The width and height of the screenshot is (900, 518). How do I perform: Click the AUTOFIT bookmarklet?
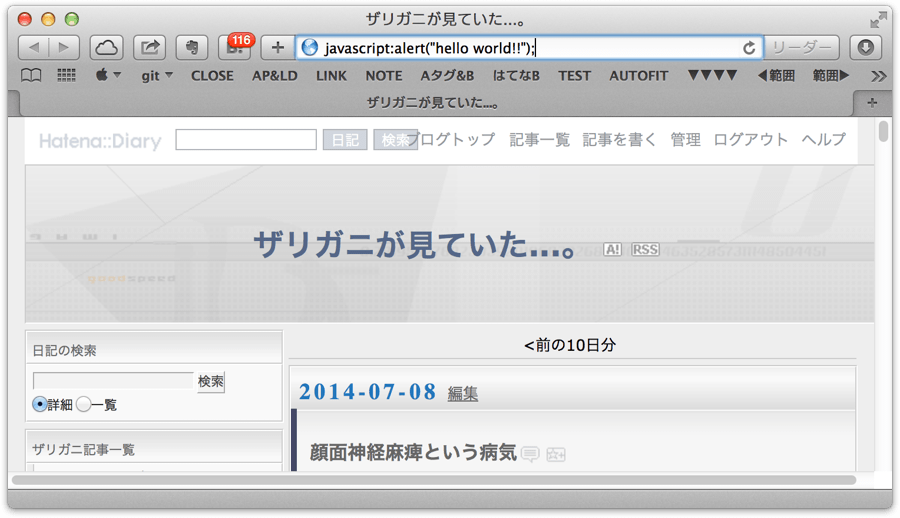click(x=638, y=76)
